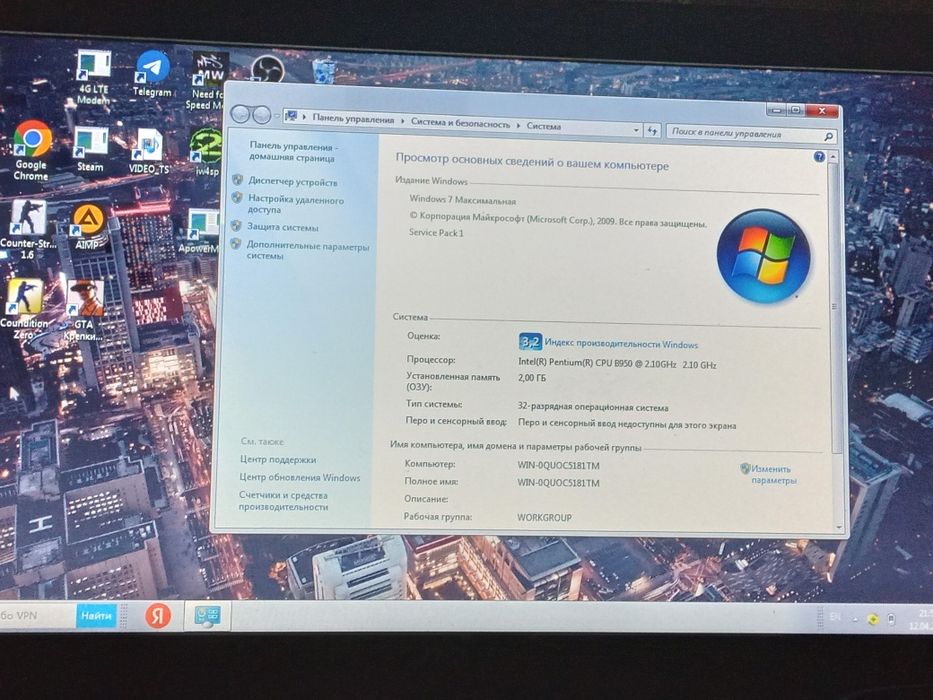Go back with the window Back arrow
Viewport: 933px width, 700px height.
(240, 114)
